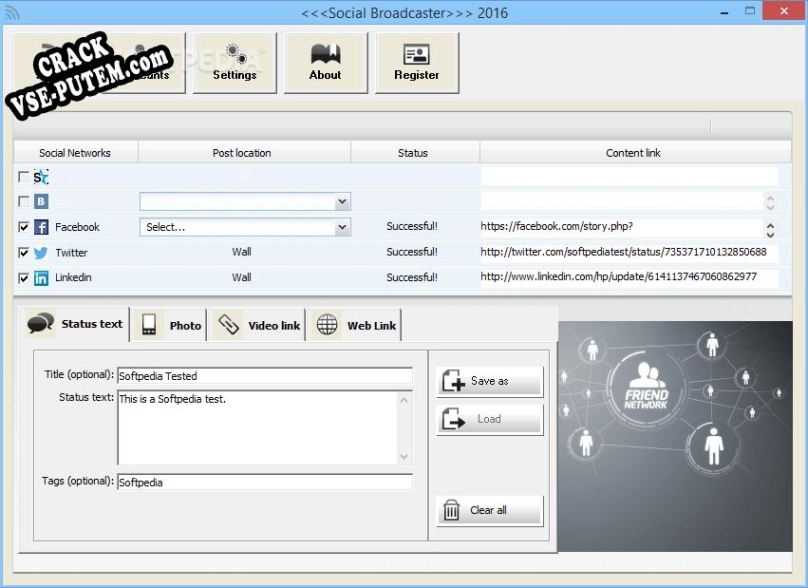
Task: Click the status text scrollbar down arrow
Action: [x=404, y=457]
